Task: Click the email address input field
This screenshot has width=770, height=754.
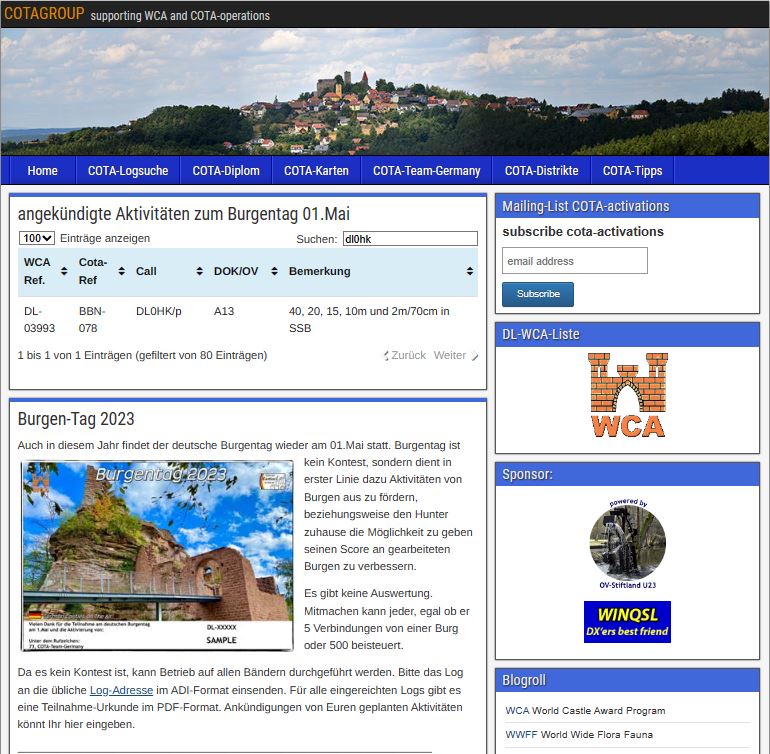Action: click(574, 261)
